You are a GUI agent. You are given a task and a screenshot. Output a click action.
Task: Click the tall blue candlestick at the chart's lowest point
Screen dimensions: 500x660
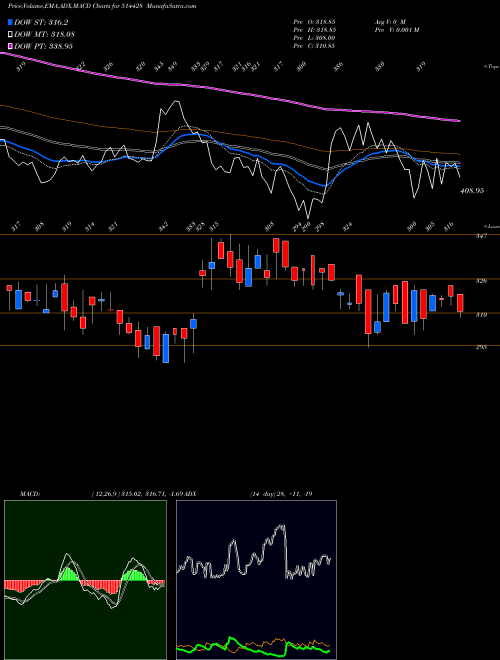[x=166, y=348]
